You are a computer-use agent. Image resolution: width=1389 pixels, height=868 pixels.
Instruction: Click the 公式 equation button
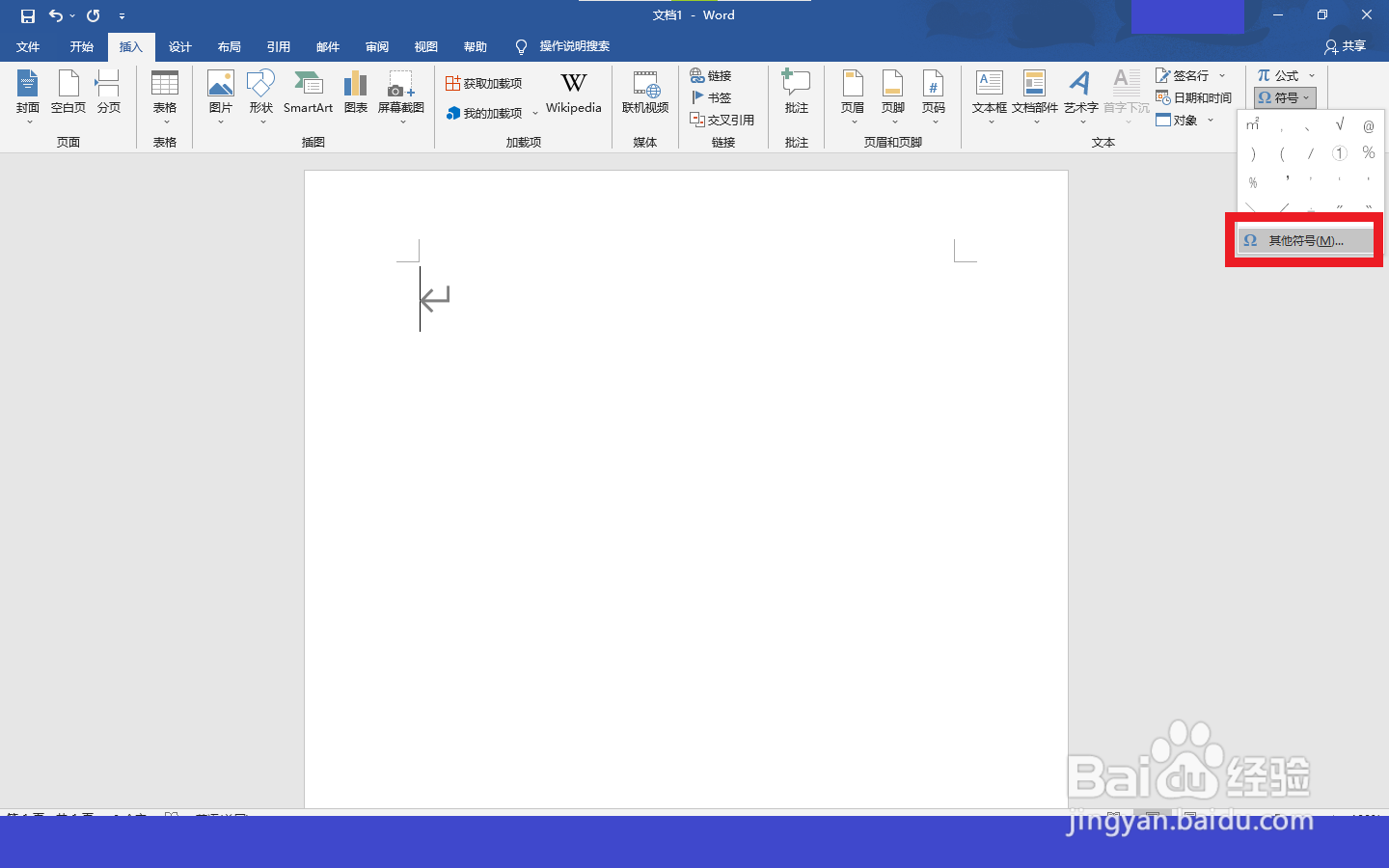pyautogui.click(x=1278, y=75)
